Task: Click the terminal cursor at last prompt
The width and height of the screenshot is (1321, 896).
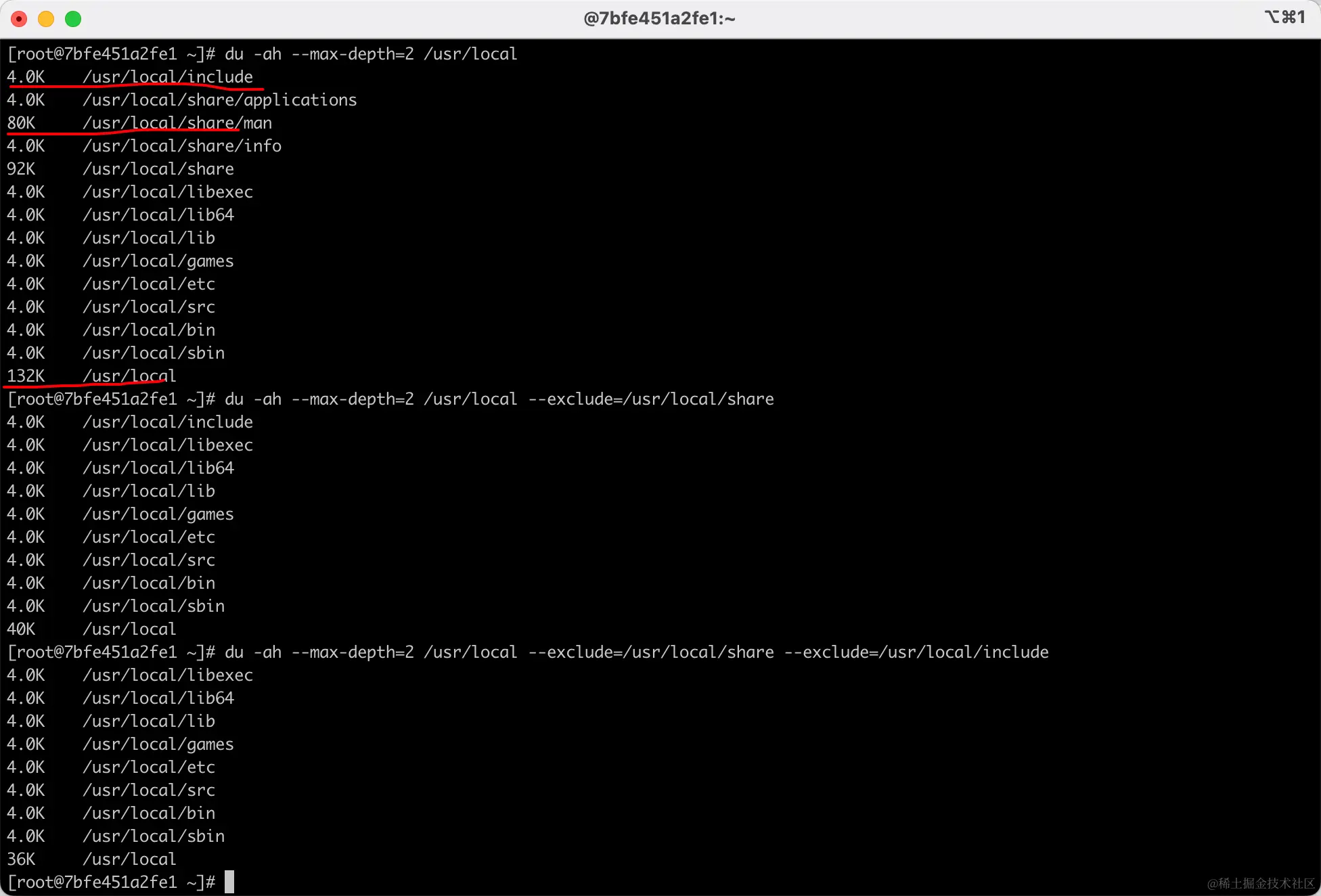Action: coord(229,882)
